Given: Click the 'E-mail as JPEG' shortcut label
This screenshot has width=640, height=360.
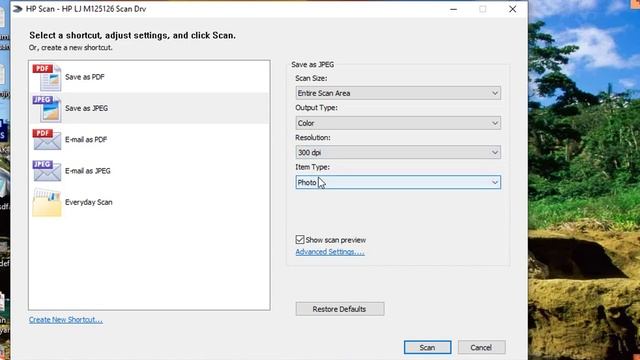Looking at the screenshot, I should (x=88, y=171).
